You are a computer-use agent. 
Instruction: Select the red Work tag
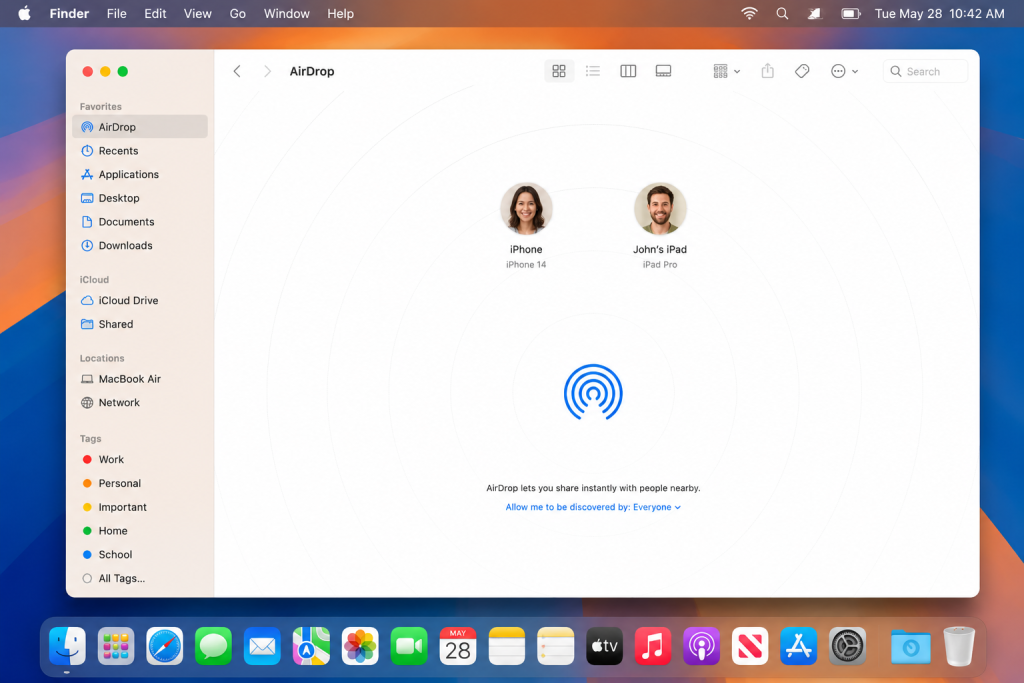coord(140,460)
